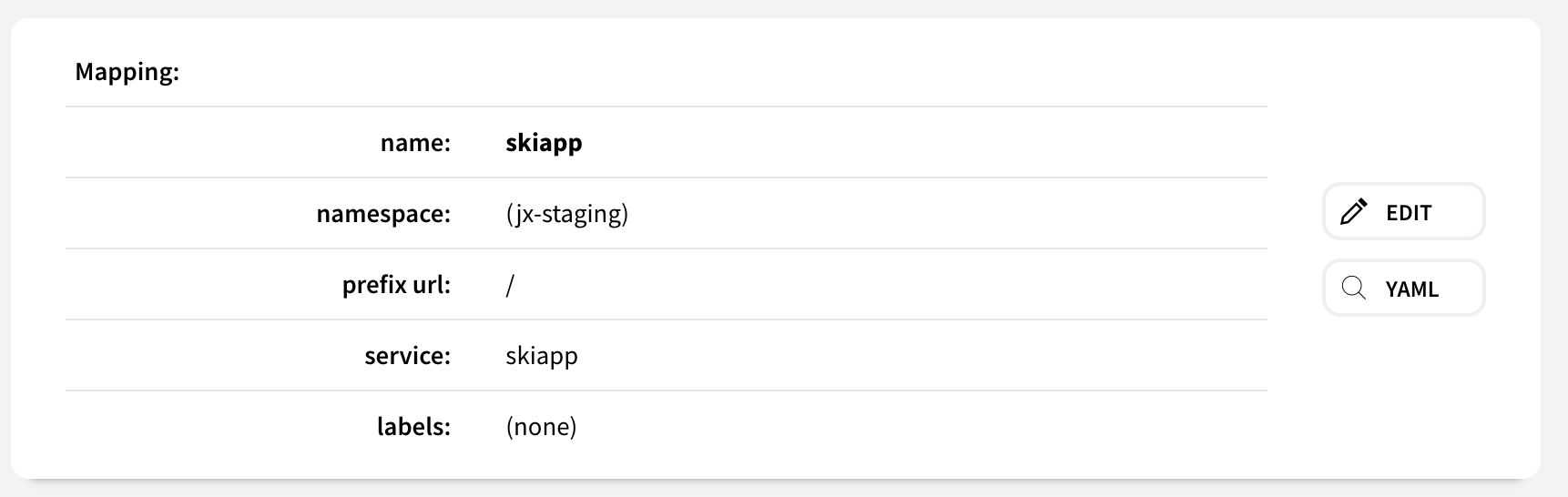This screenshot has width=1568, height=497.
Task: Select the name: field label
Action: click(415, 143)
